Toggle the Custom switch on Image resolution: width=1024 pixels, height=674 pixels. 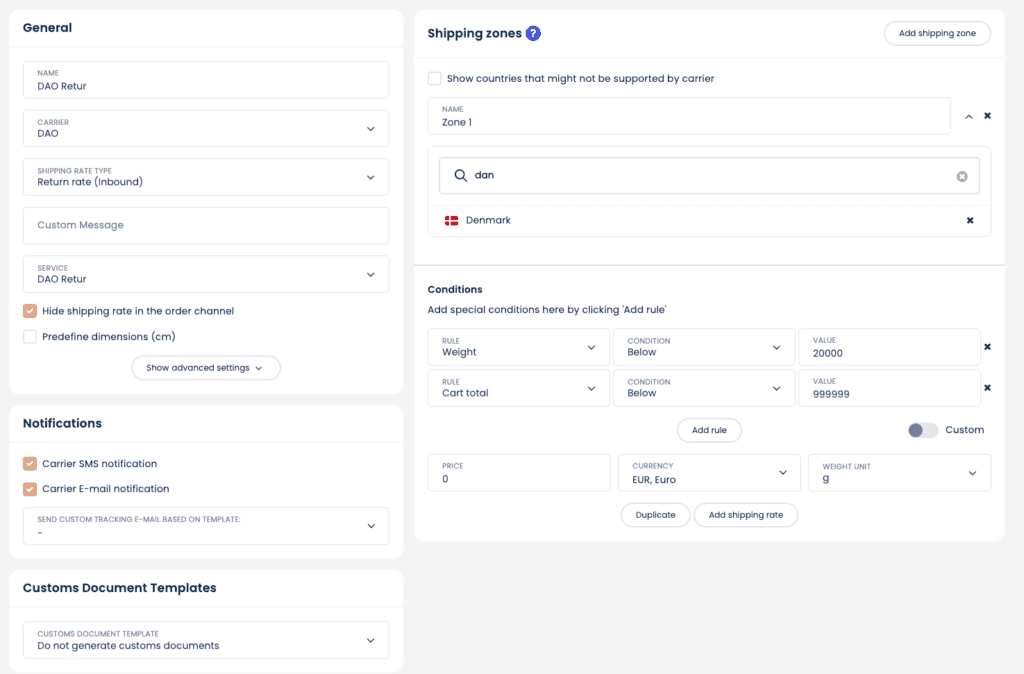[922, 430]
